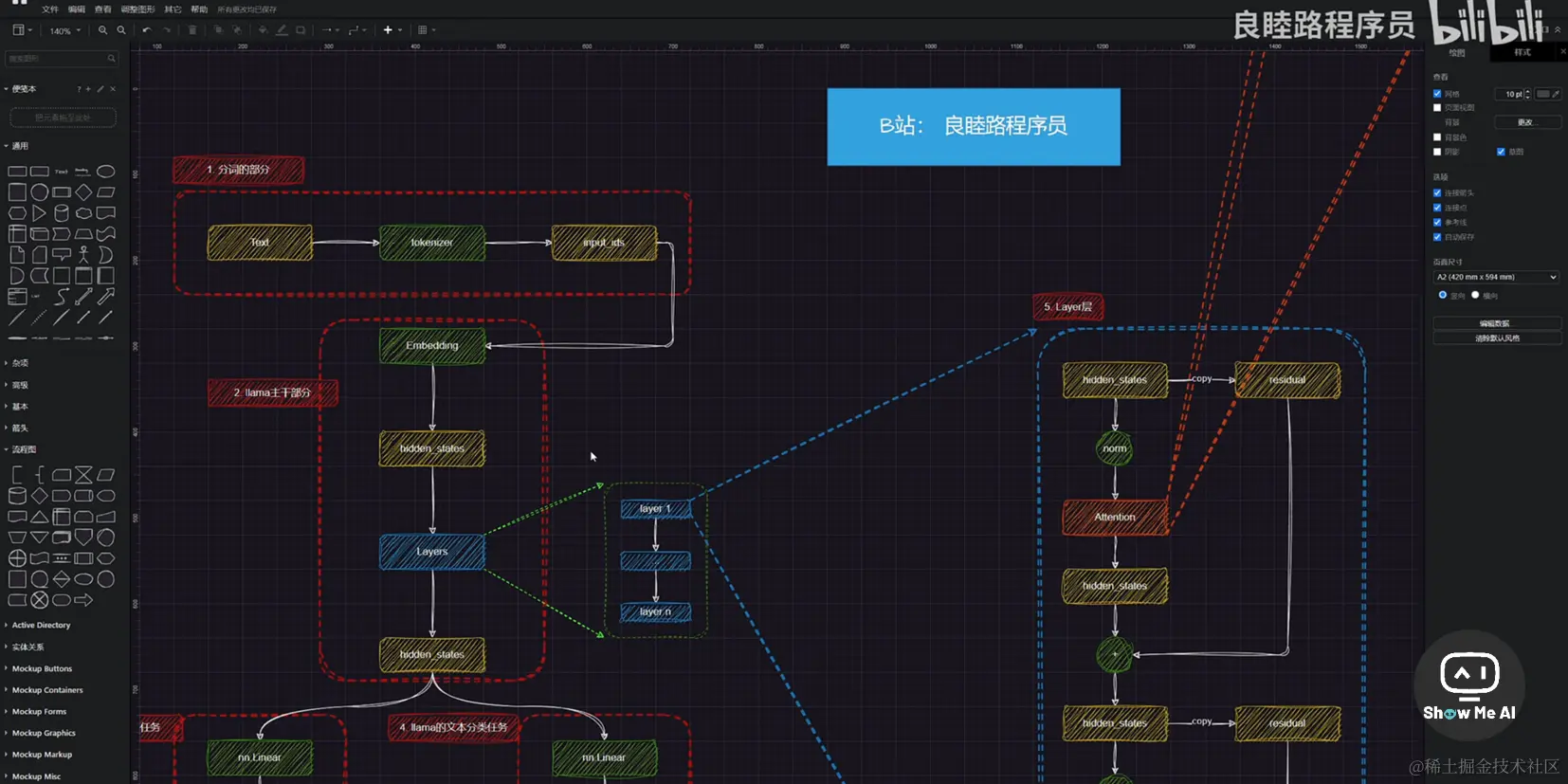Click the line color pencil icon
The image size is (1568, 784).
[x=282, y=30]
